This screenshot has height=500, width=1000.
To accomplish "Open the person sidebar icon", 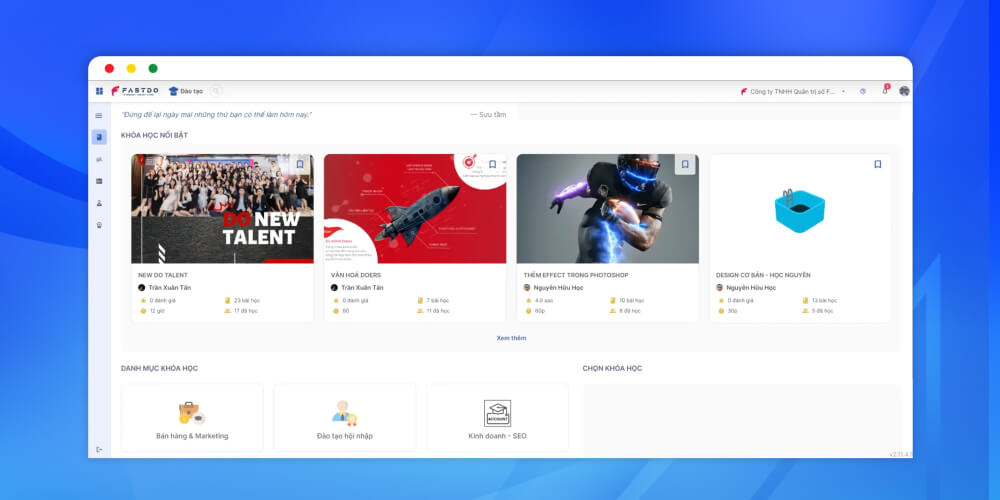I will click(x=99, y=203).
